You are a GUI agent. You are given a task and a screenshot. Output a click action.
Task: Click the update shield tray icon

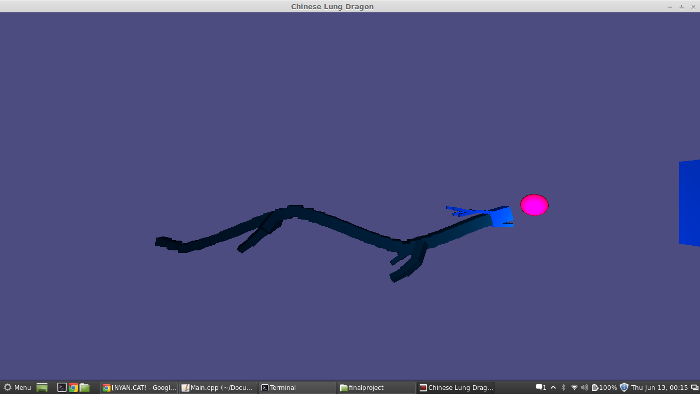point(624,387)
